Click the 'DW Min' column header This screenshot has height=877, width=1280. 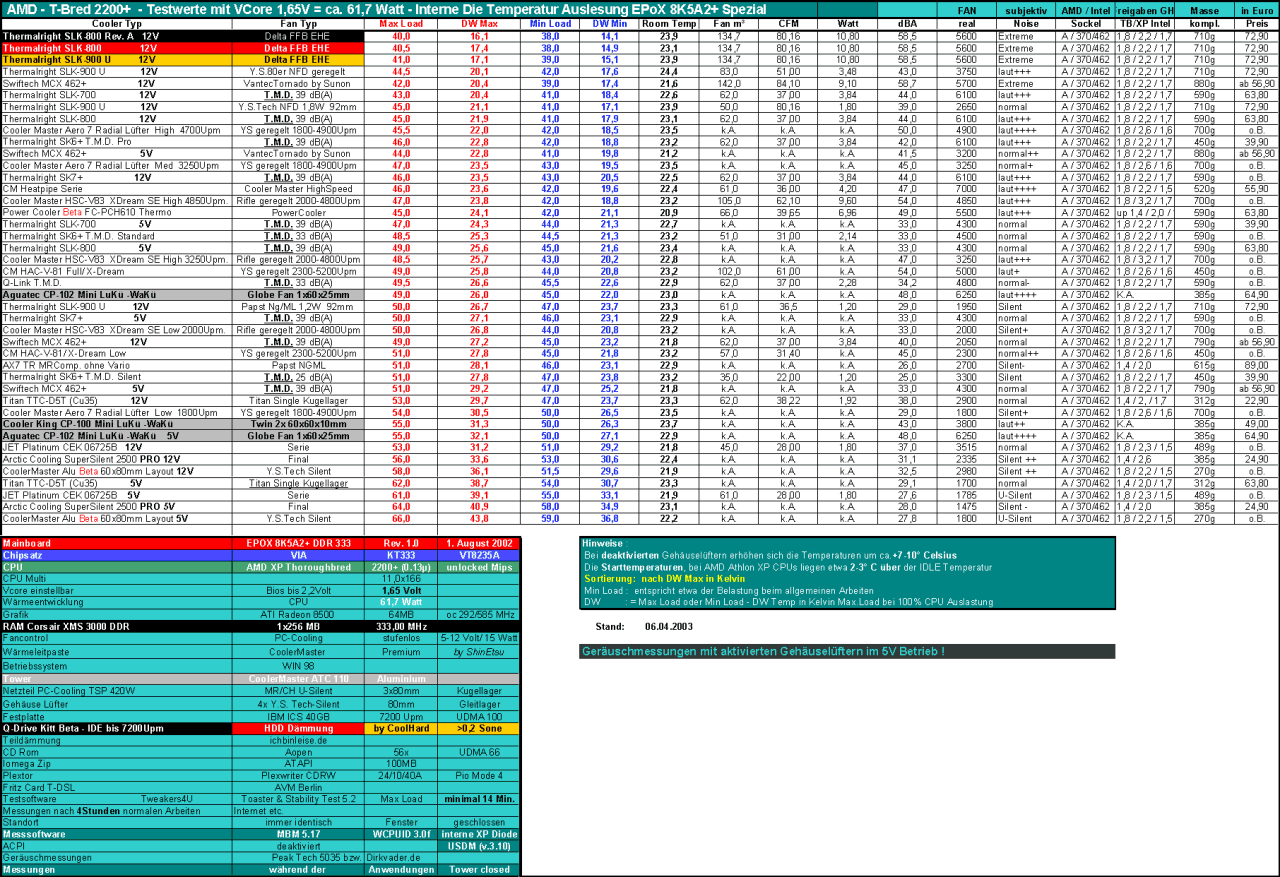(x=610, y=23)
